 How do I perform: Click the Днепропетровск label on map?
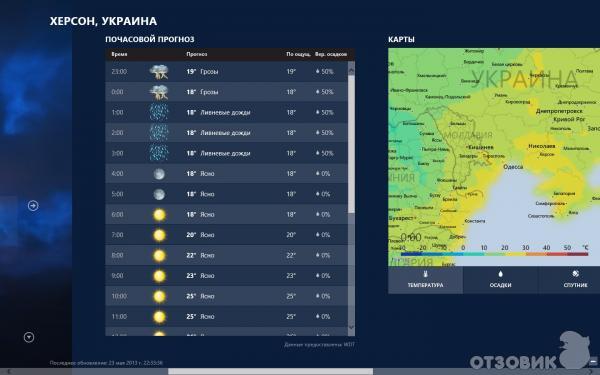[559, 111]
